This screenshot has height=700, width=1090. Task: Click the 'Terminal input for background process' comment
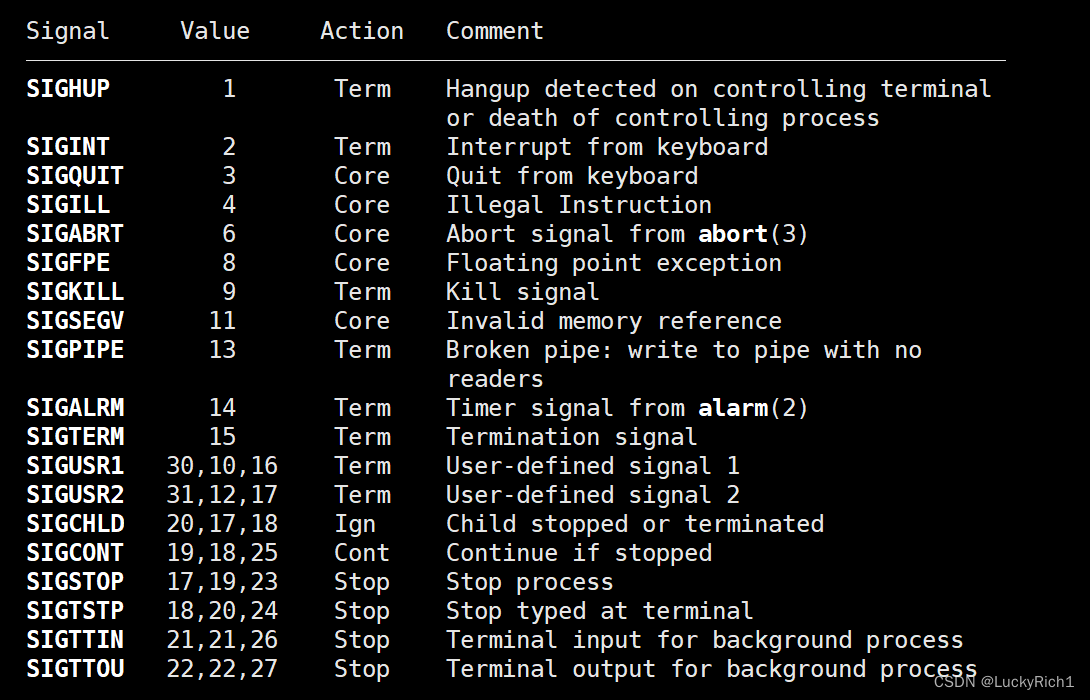(704, 641)
